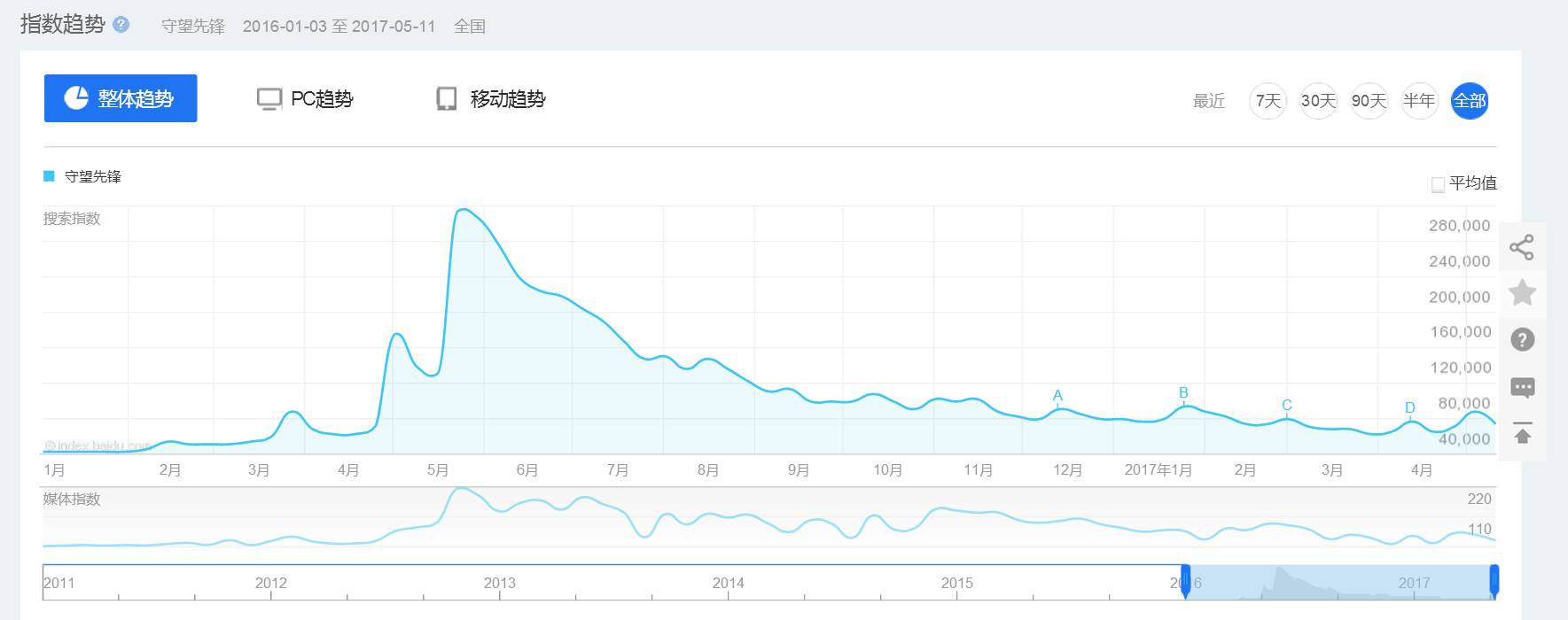The height and width of the screenshot is (620, 1568).
Task: Click the share icon in right sidebar
Action: point(1521,247)
